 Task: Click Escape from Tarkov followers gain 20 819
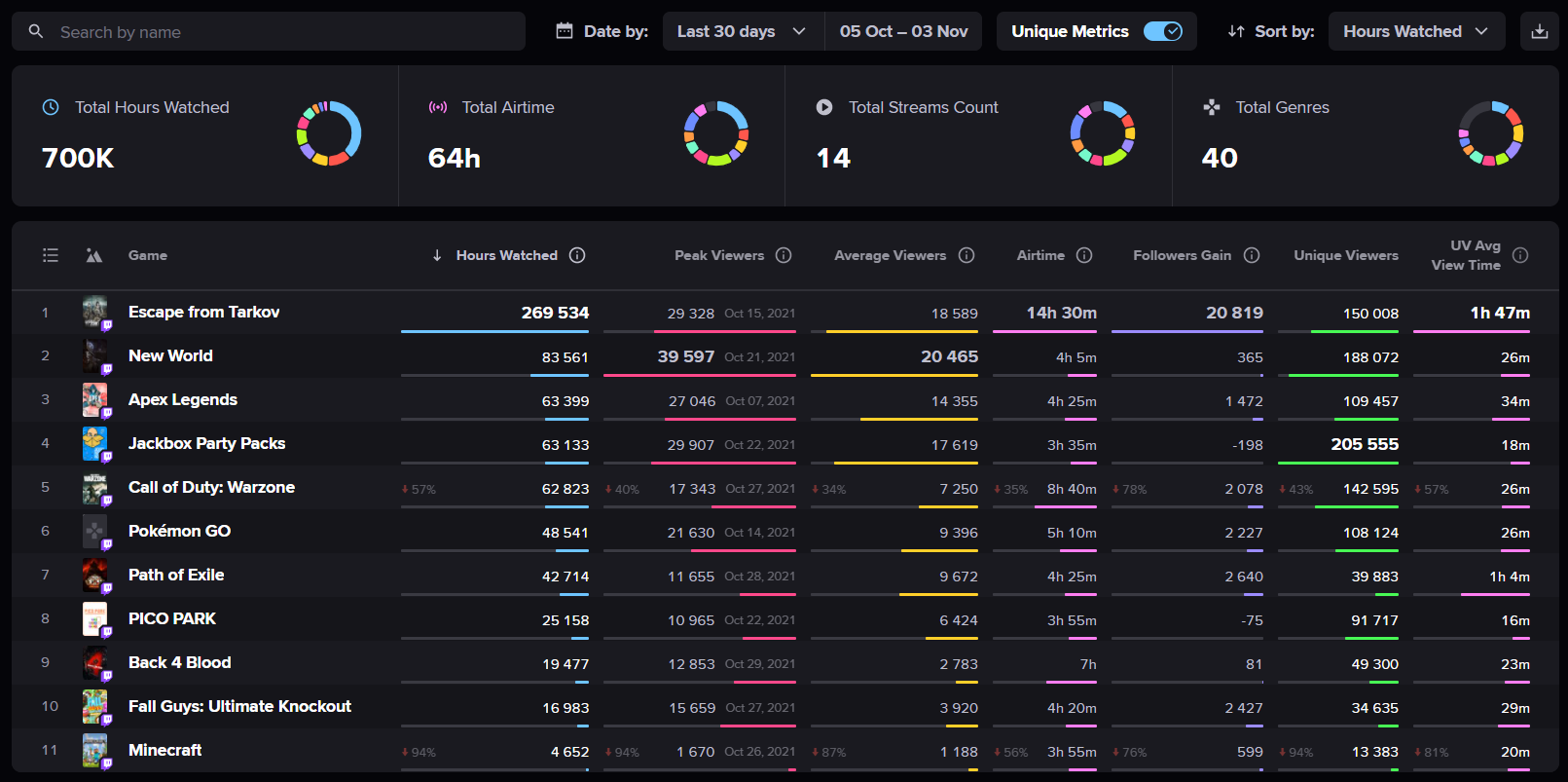pyautogui.click(x=1234, y=313)
